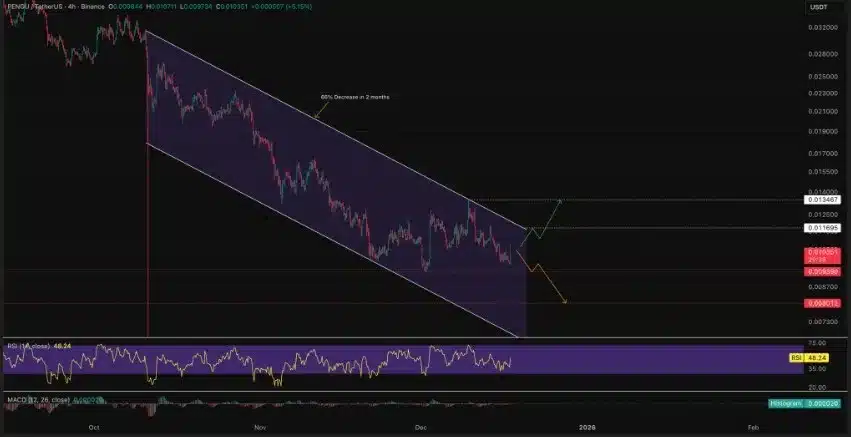Select the RSI (14, close) indicator legend
This screenshot has height=437, width=851.
pos(28,347)
